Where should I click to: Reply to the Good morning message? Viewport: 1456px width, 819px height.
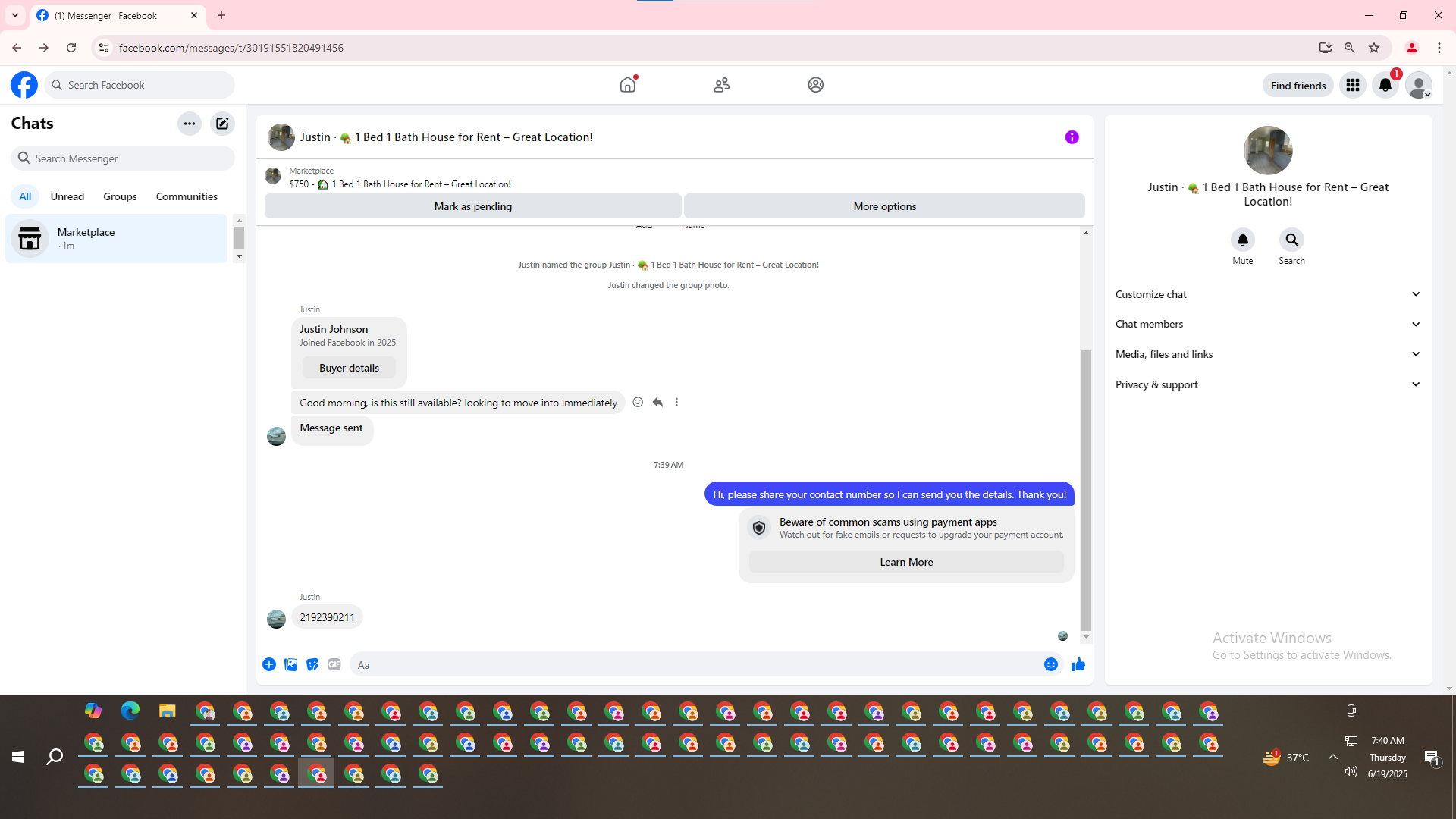point(657,403)
